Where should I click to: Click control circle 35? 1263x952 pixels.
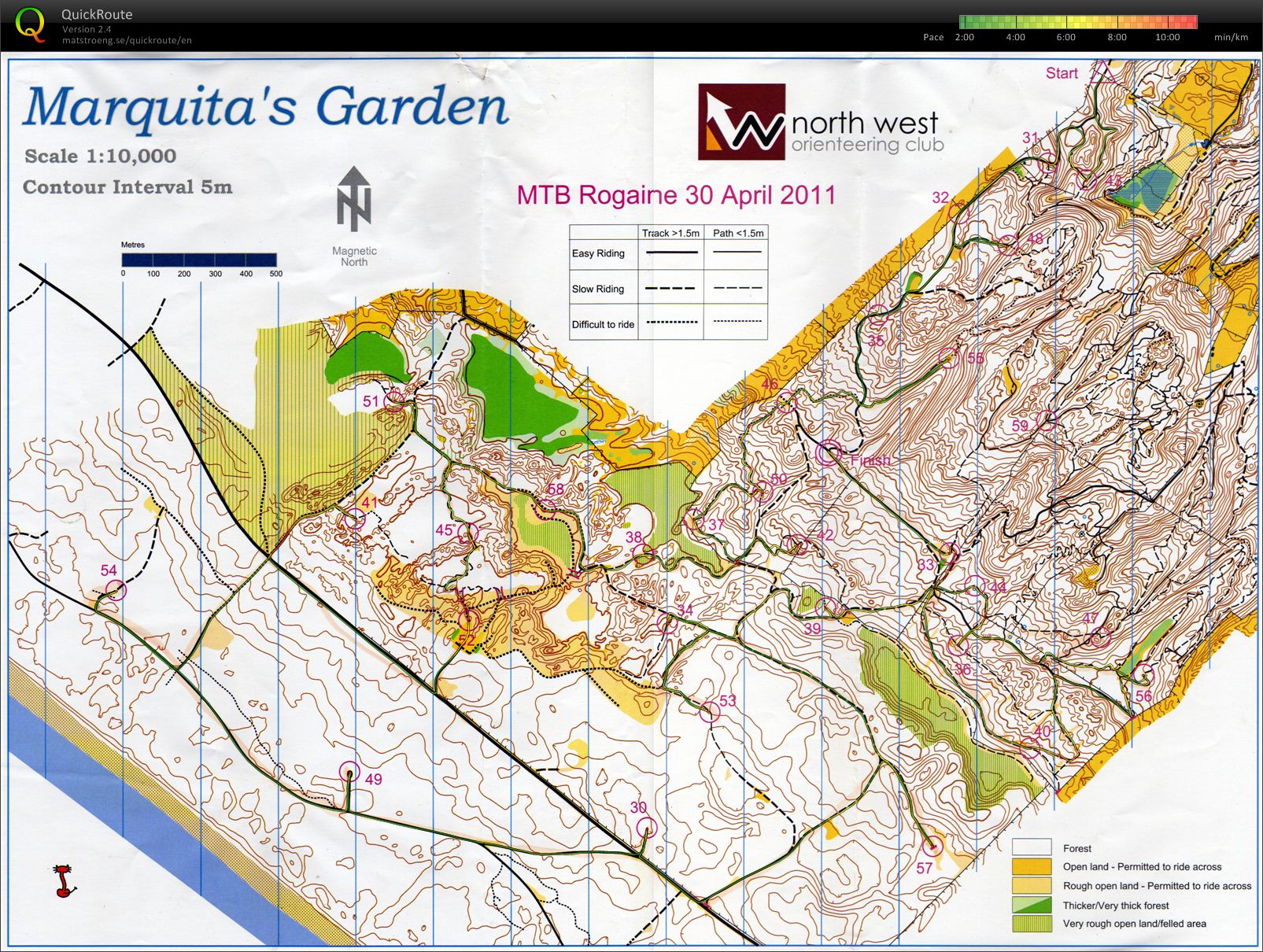pos(877,316)
